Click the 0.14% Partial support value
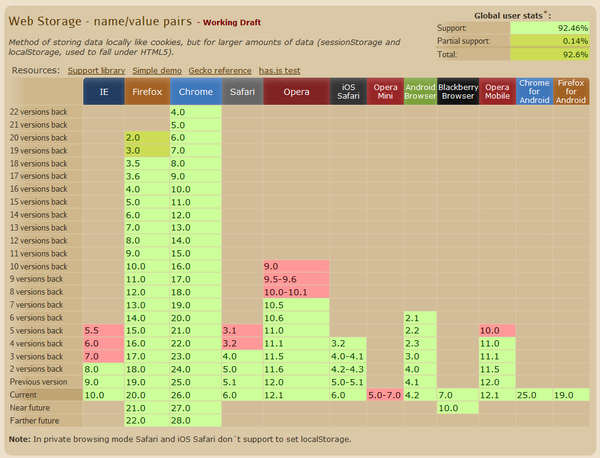This screenshot has width=600, height=458. pyautogui.click(x=549, y=41)
